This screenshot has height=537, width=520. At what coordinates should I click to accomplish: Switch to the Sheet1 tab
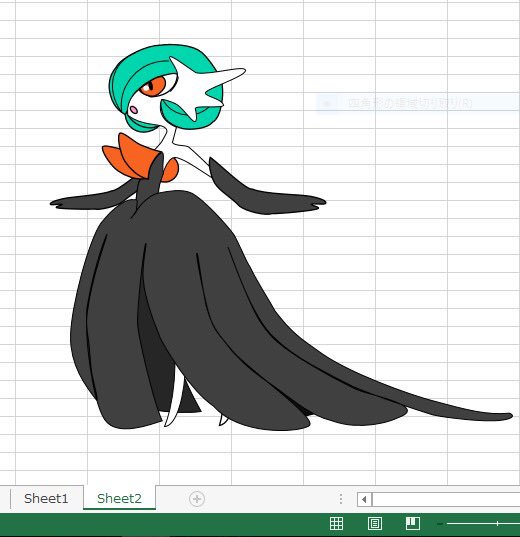[46, 498]
